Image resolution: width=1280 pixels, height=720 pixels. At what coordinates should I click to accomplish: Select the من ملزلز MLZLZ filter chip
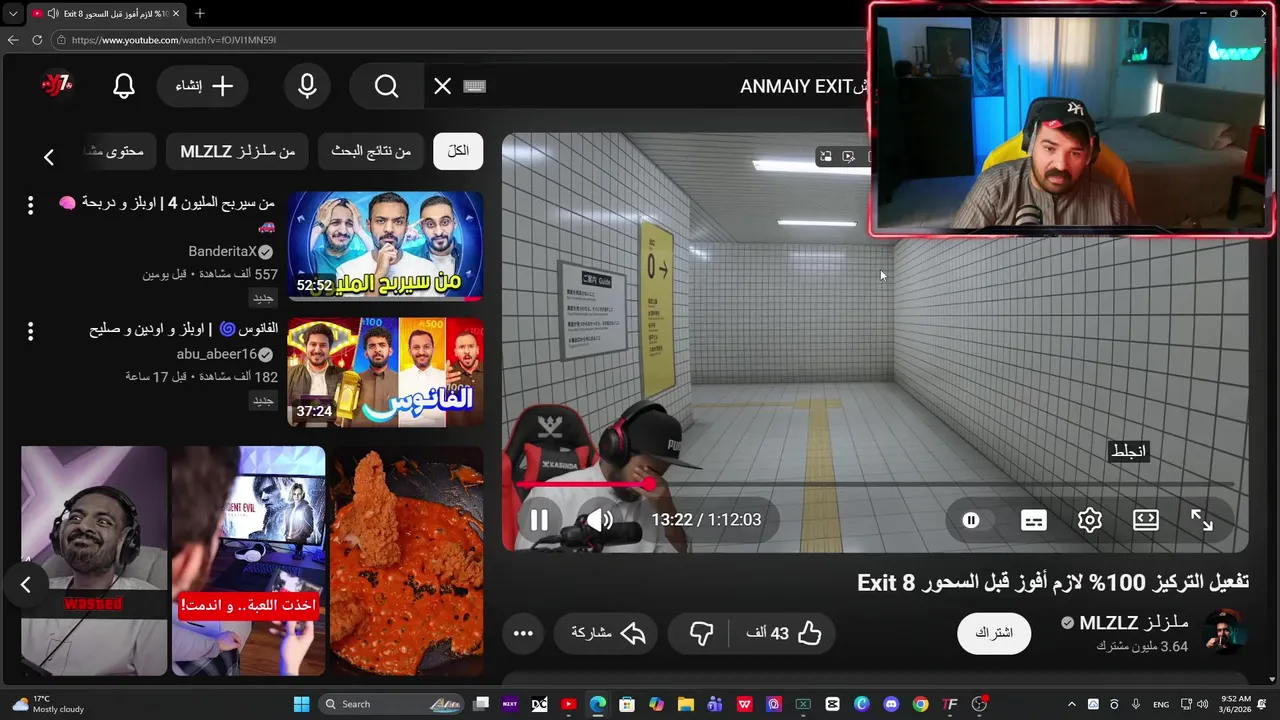tap(237, 151)
